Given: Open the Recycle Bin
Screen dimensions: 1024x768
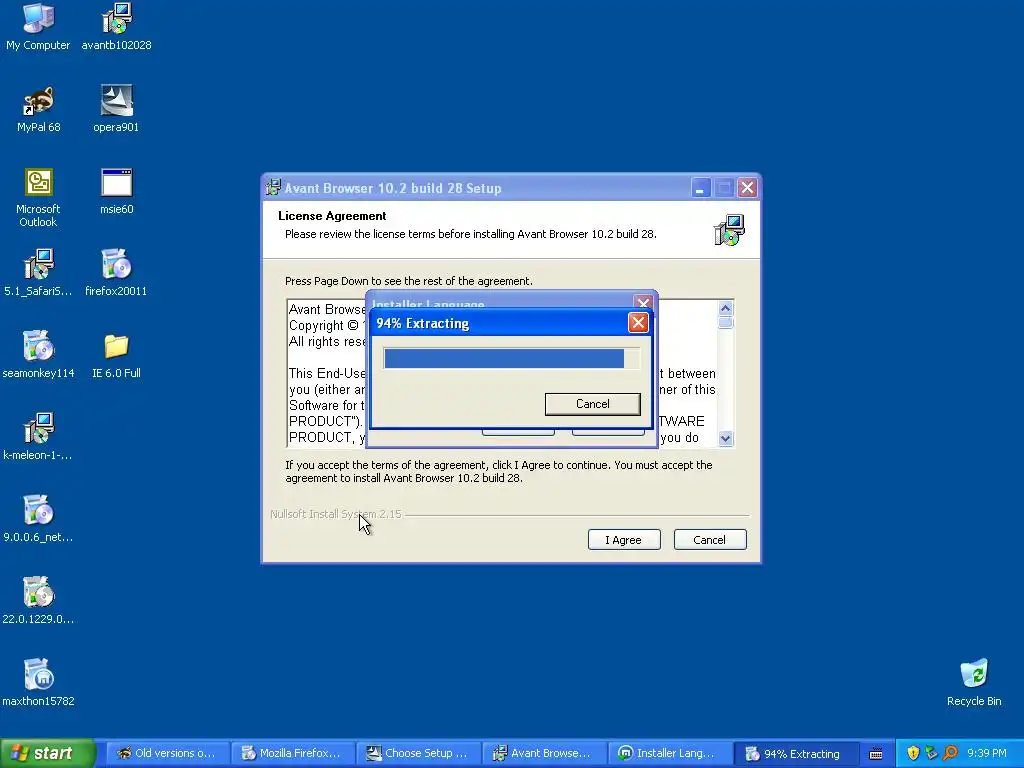Looking at the screenshot, I should click(974, 682).
